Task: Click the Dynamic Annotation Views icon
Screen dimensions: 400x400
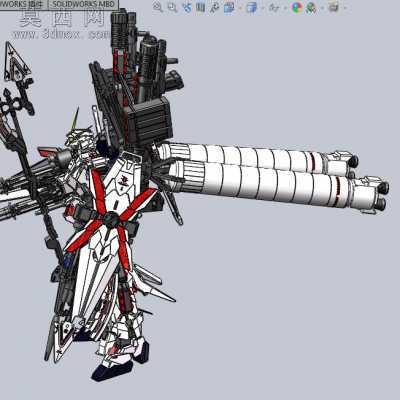Action: (214, 7)
